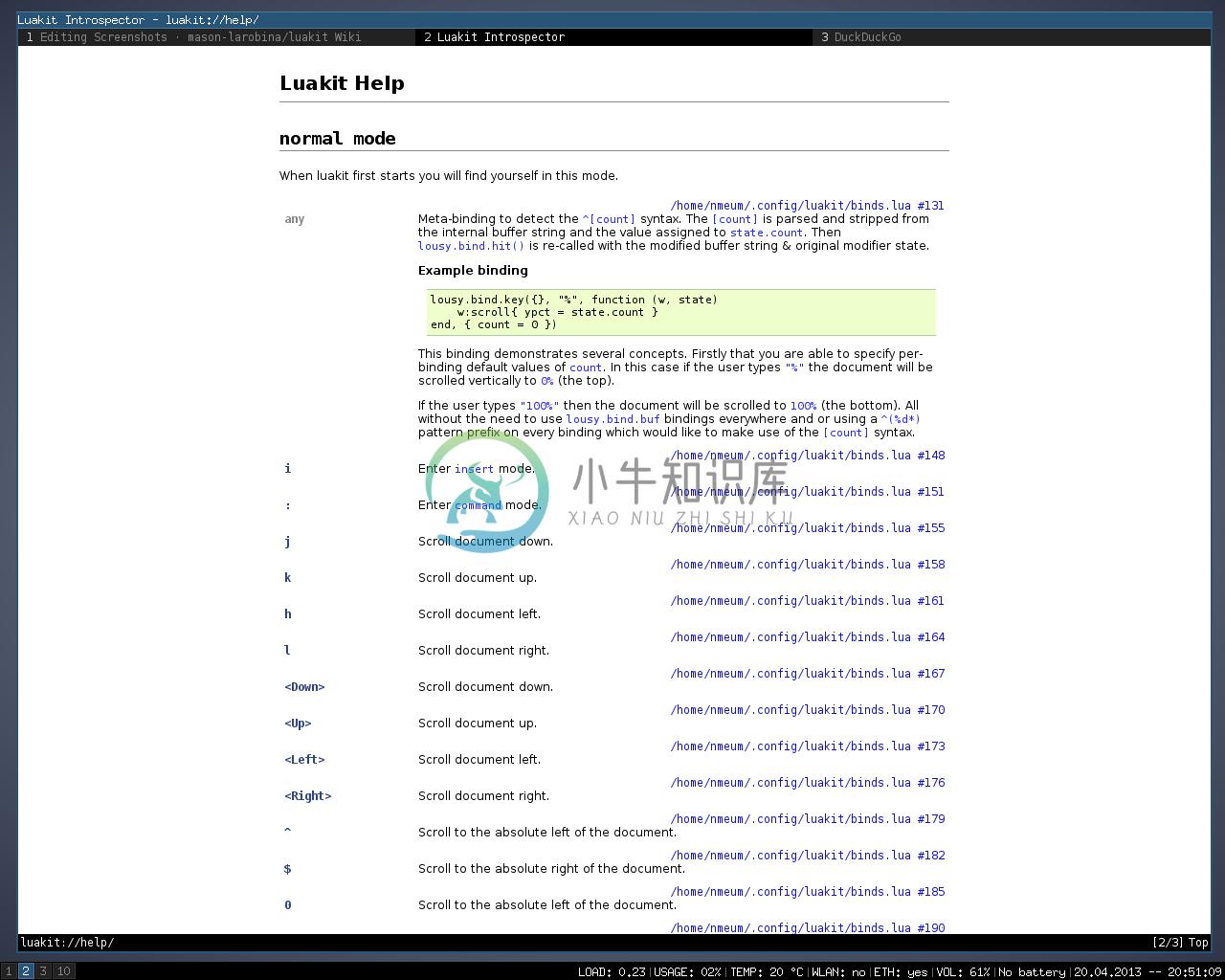Open binds.lua #170 source link
Screen dimensions: 1225x980
[x=808, y=710]
